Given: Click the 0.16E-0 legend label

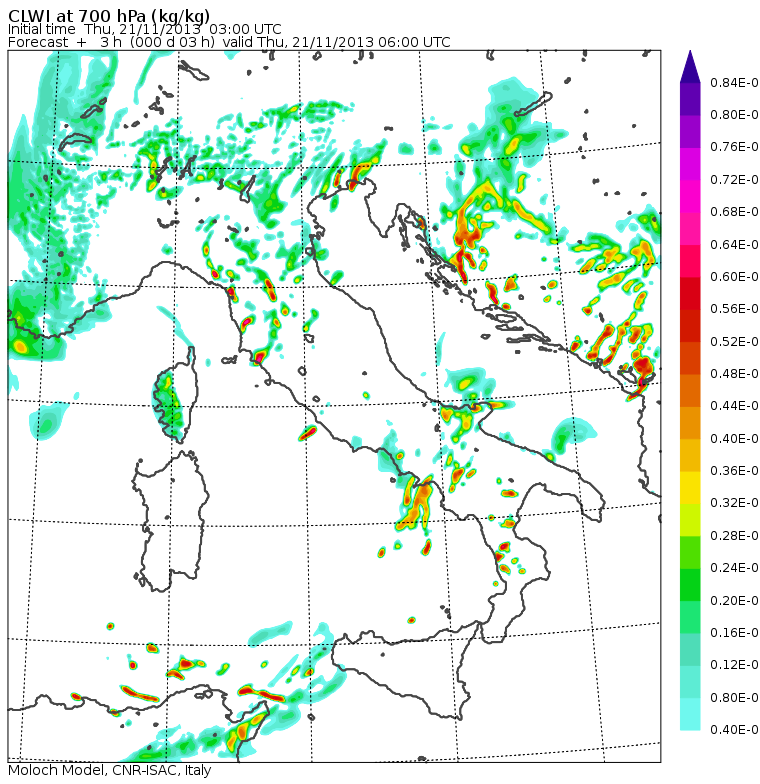Looking at the screenshot, I should [734, 633].
